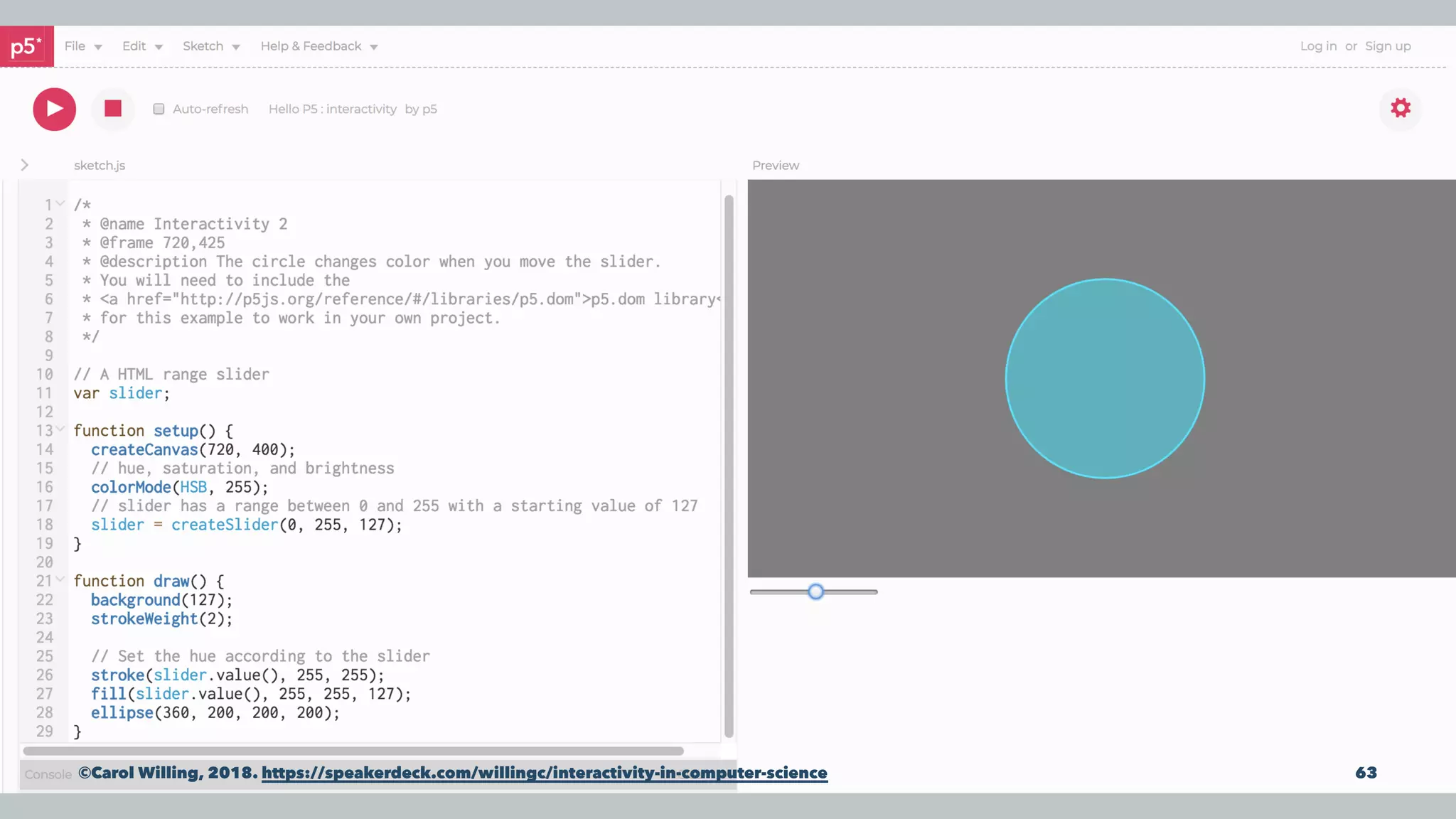Collapse the comment fold arrow at line 1
This screenshot has width=1456, height=819.
pos(61,204)
